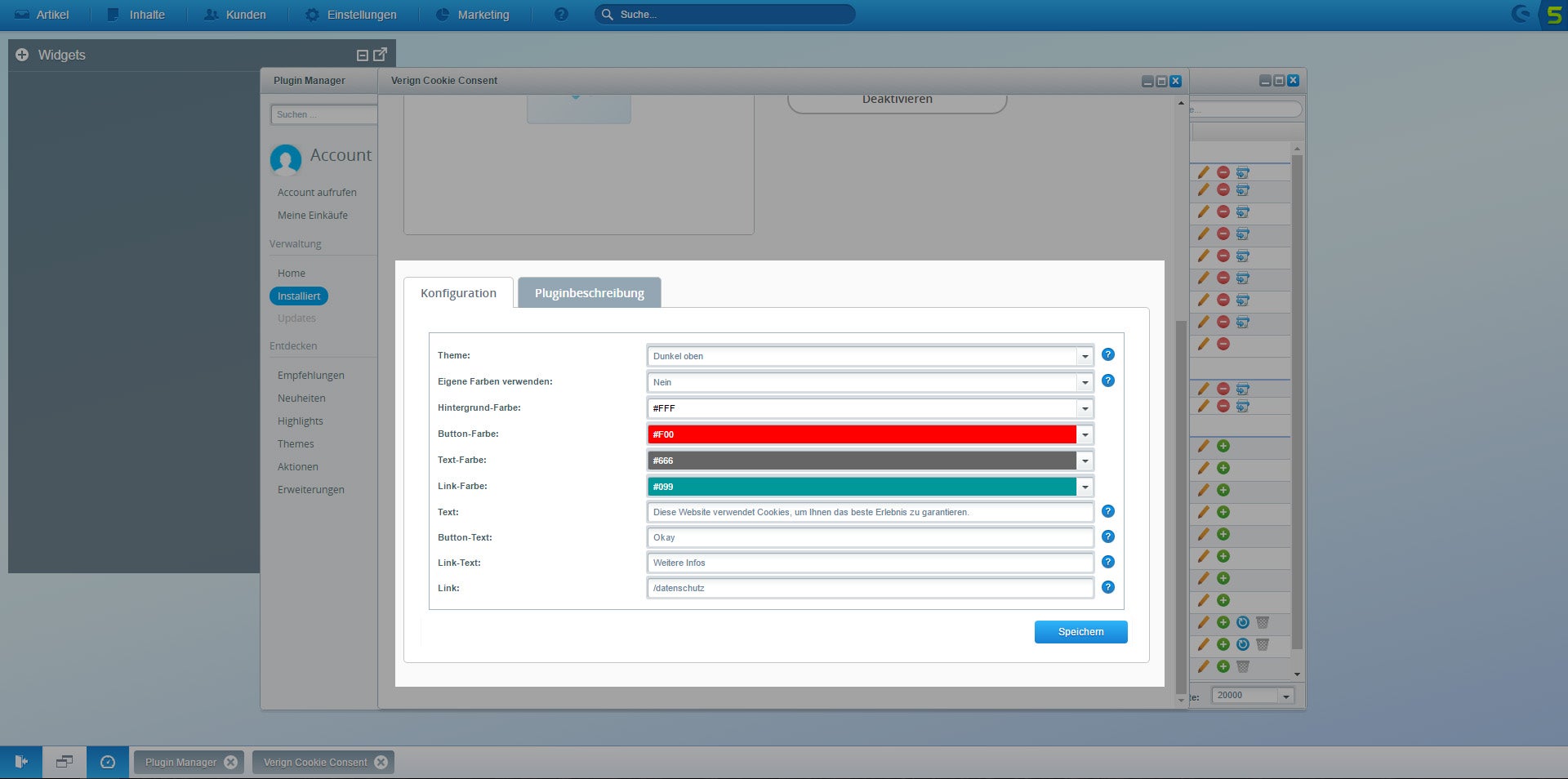
Task: Click the Deaktivieren button
Action: coord(897,101)
